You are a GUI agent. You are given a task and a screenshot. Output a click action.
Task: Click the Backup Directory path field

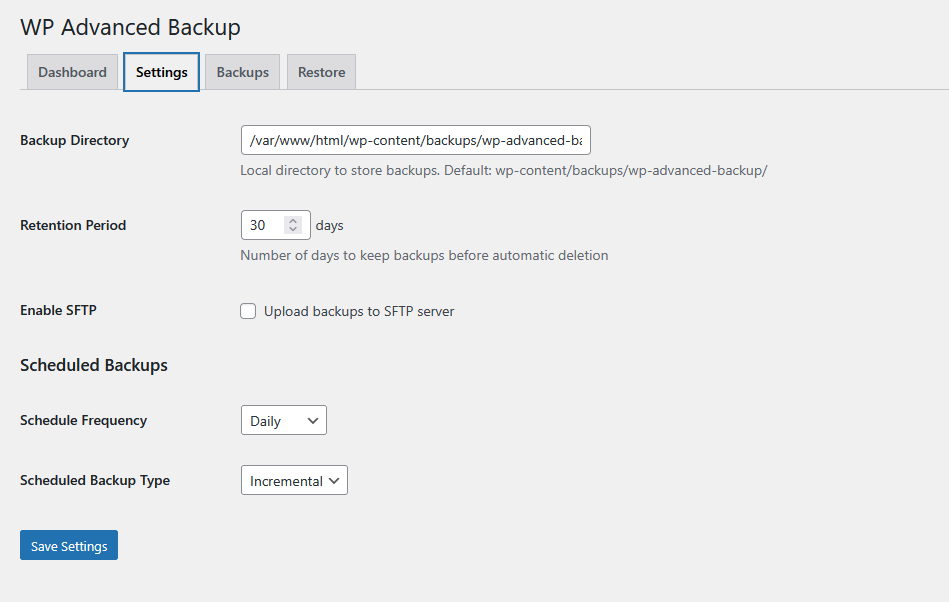[x=416, y=140]
